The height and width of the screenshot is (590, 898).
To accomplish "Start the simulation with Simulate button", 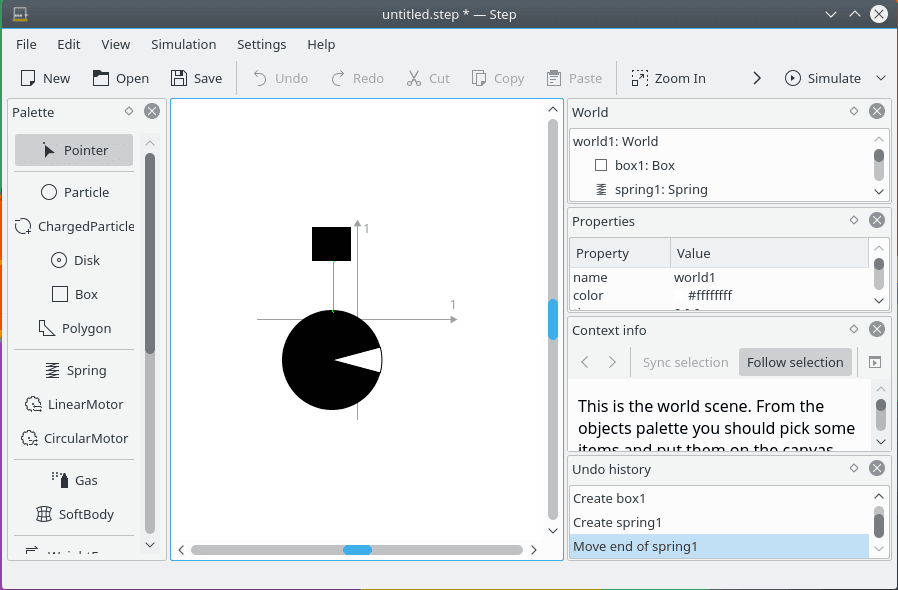I will coord(823,78).
